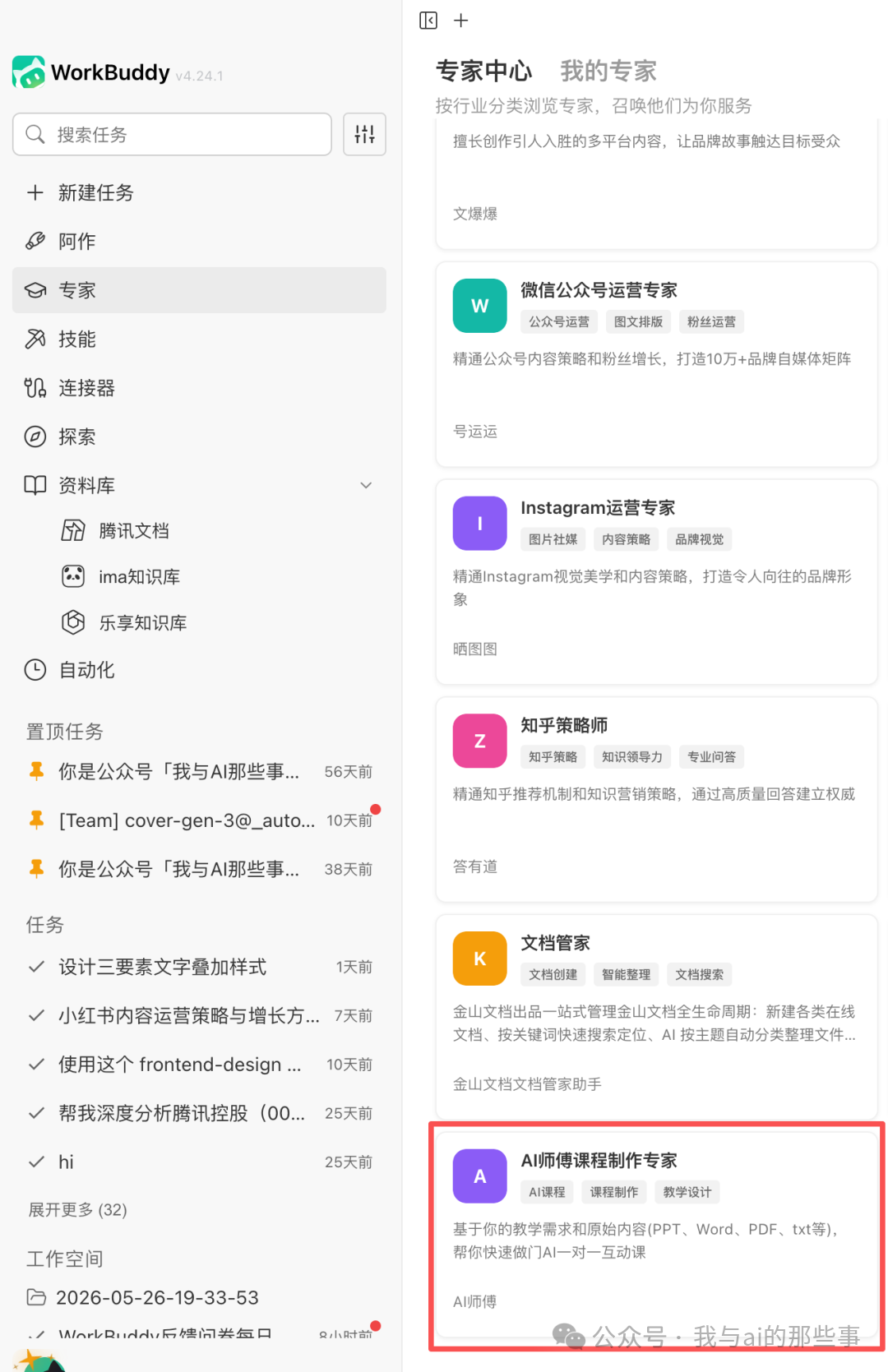Click the 粉丝运营 tag
Viewport: 888px width, 1372px height.
[x=712, y=321]
